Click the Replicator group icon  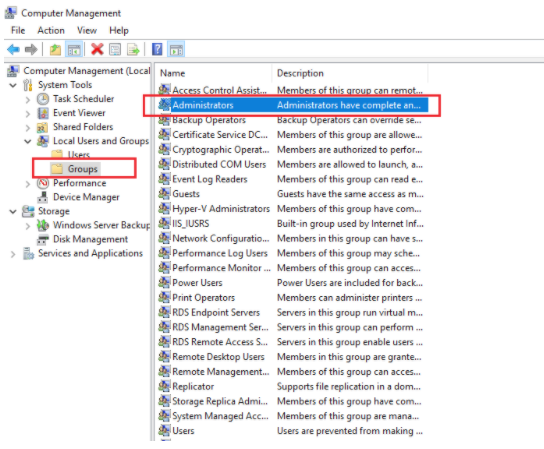164,386
